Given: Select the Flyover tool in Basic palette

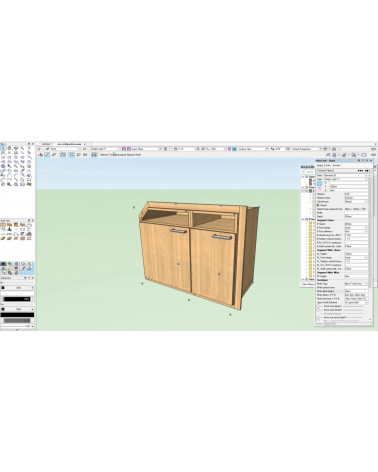Looking at the screenshot, I should click(x=16, y=148).
